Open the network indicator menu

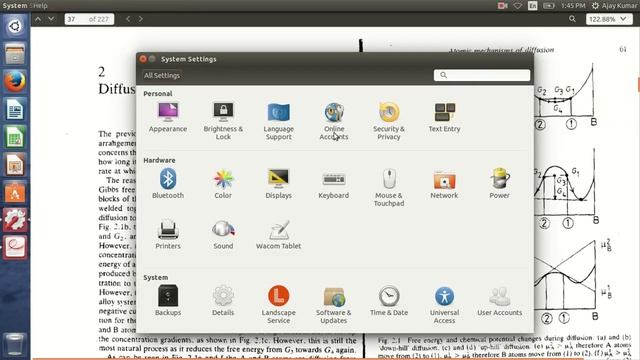pos(518,6)
